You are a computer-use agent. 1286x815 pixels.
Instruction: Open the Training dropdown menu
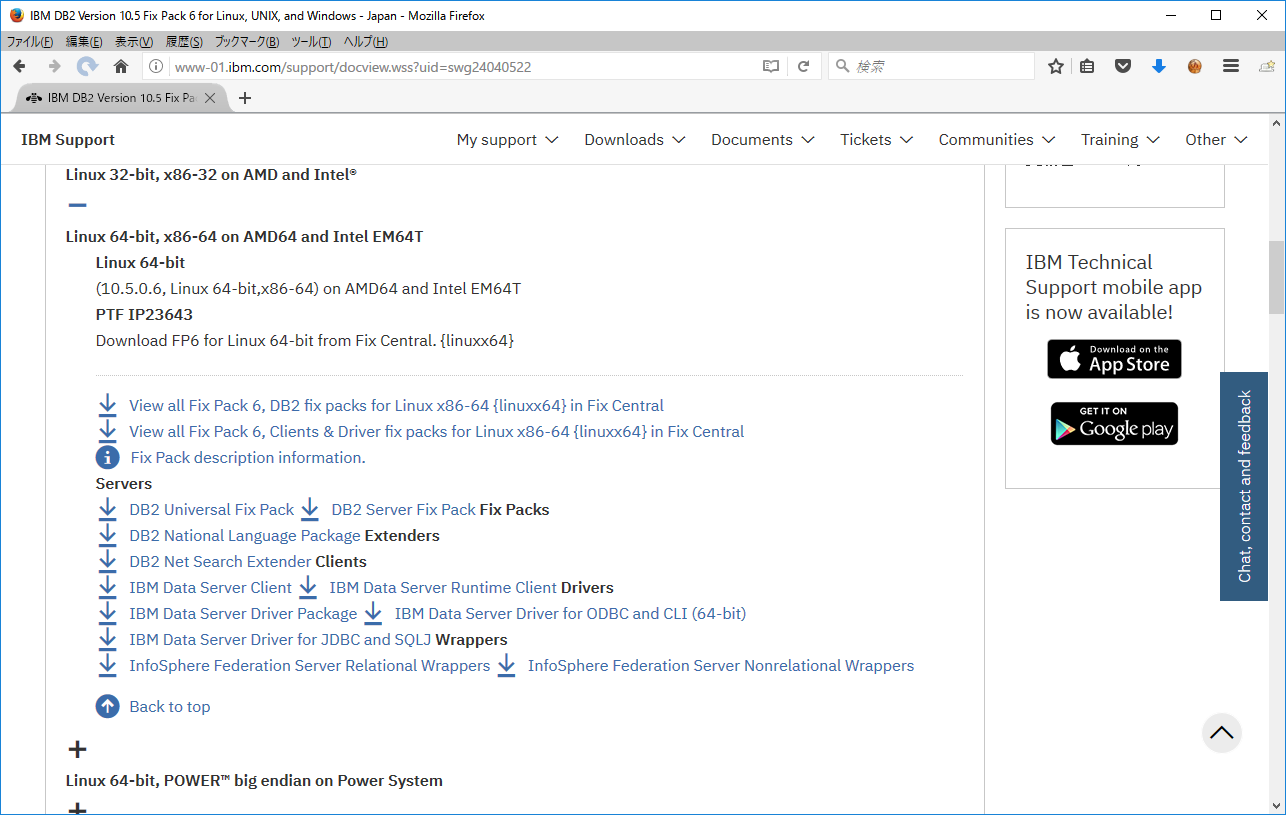(x=1120, y=140)
